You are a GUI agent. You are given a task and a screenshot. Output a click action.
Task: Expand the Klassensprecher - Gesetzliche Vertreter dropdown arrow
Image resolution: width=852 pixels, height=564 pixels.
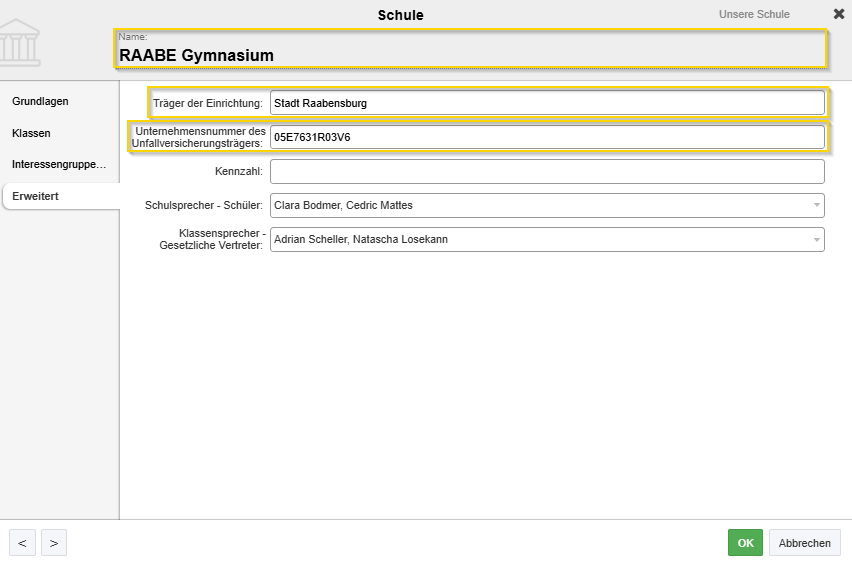[816, 240]
